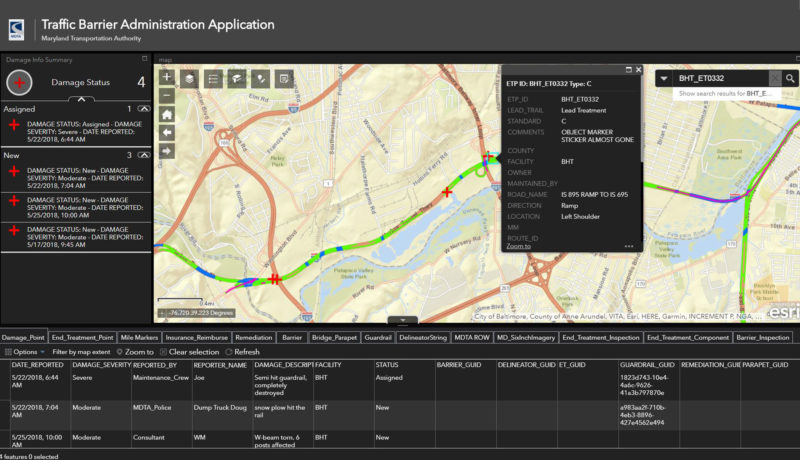Screen dimensions: 800x460
Task: Open search source dropdown arrow
Action: pos(663,78)
